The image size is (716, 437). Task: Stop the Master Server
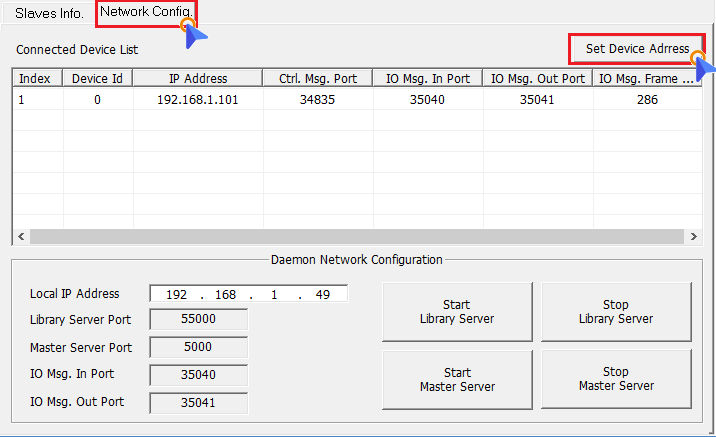point(616,379)
